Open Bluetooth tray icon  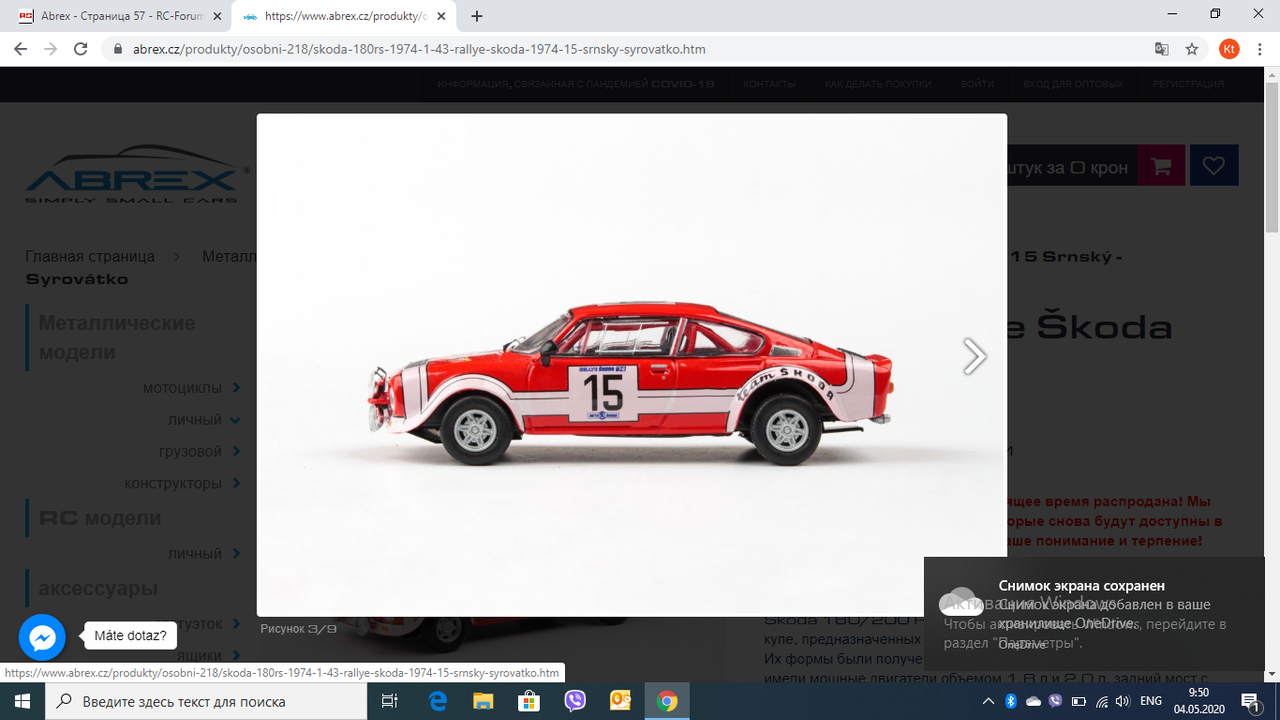(x=1011, y=701)
